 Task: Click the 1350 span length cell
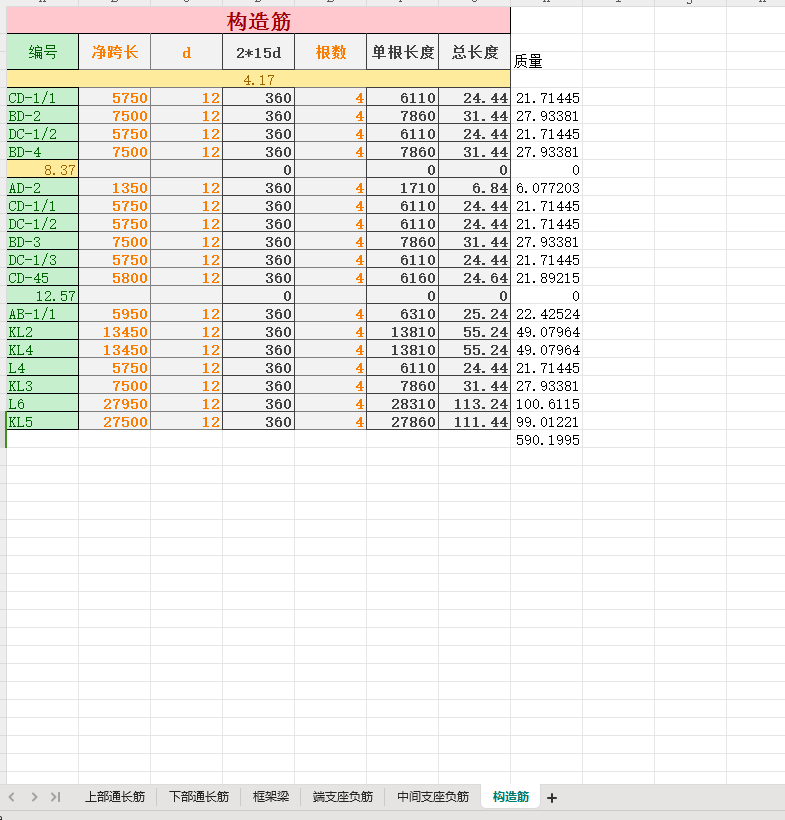[x=115, y=188]
